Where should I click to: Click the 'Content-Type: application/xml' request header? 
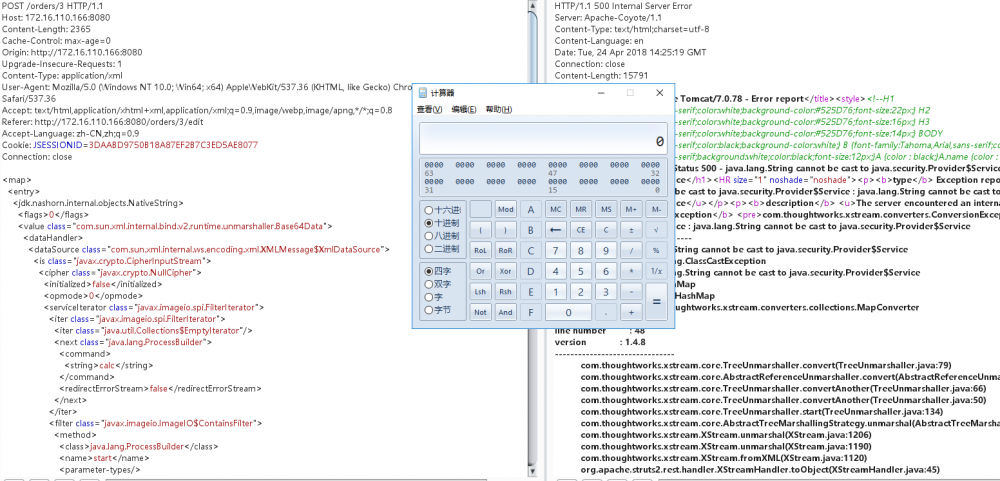[x=61, y=75]
